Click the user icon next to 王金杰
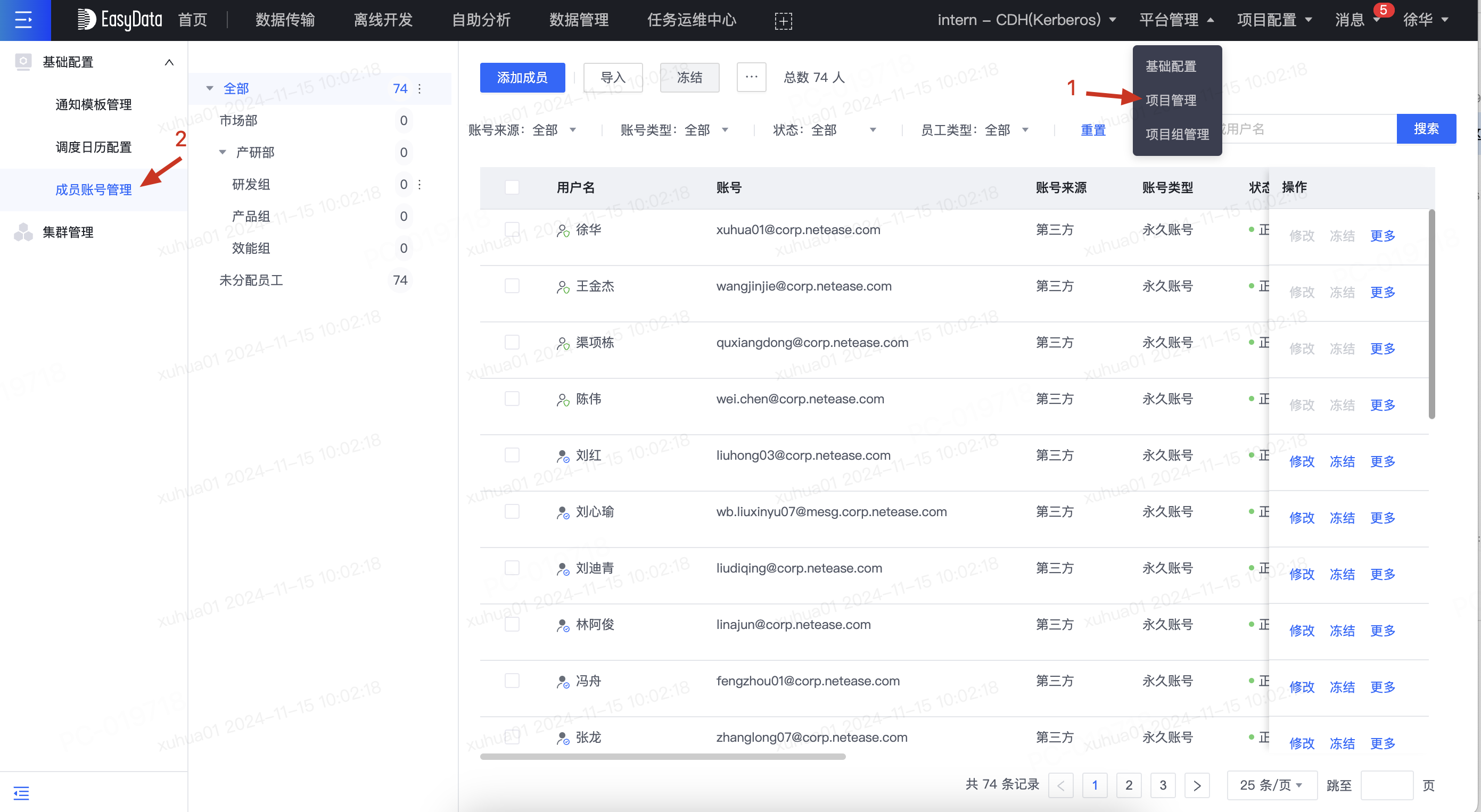Screen dimensions: 1481x812 563,287
